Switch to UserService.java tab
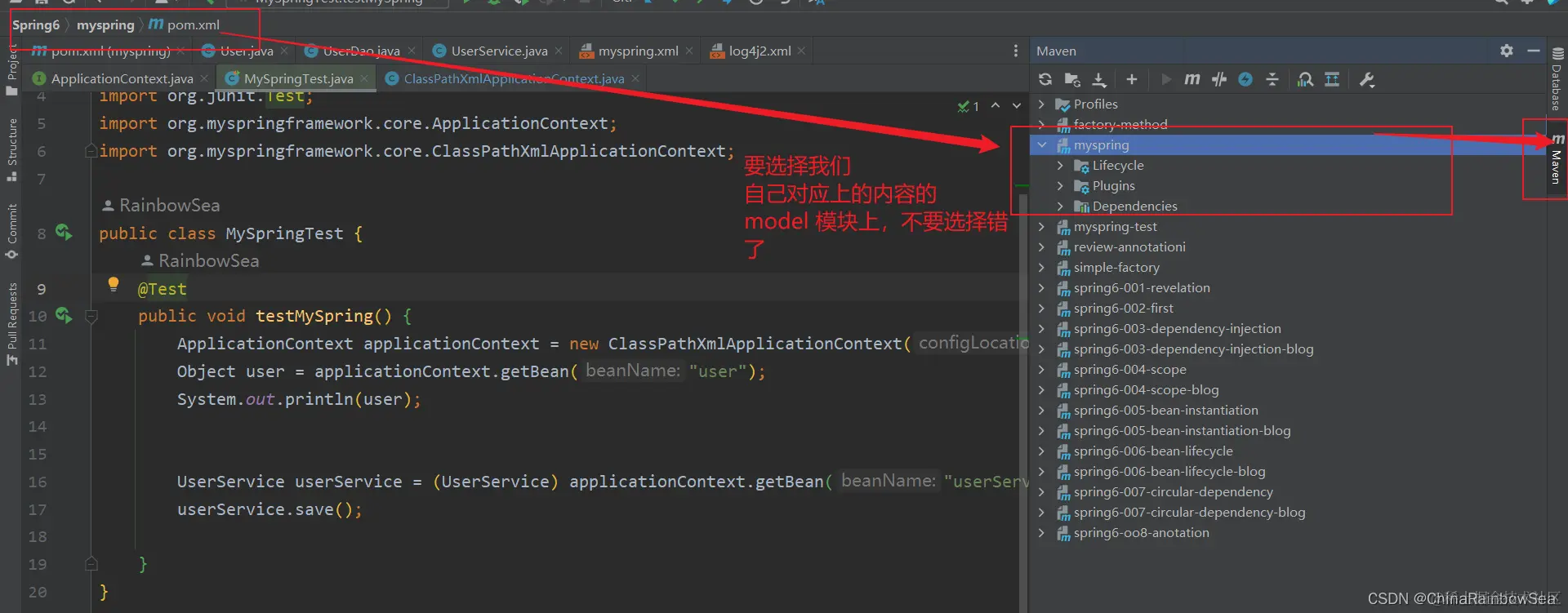 [498, 51]
